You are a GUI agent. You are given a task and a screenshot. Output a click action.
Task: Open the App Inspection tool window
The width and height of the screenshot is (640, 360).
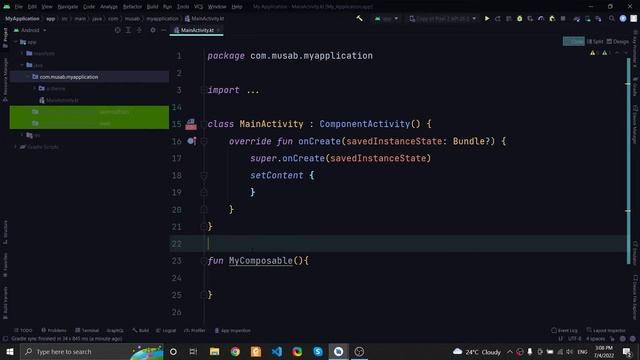pyautogui.click(x=233, y=330)
